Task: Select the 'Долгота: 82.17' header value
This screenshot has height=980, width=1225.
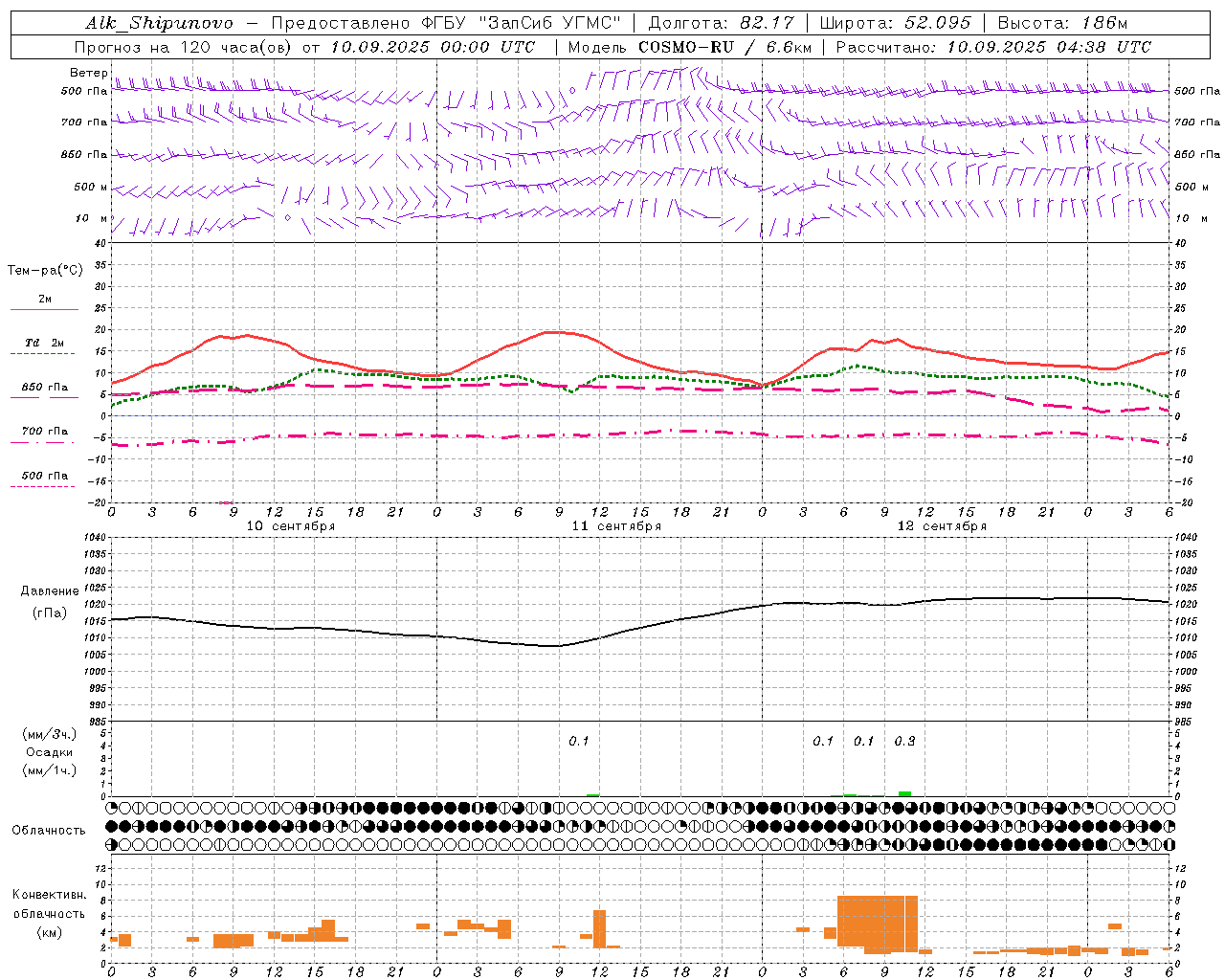Action: 721,23
